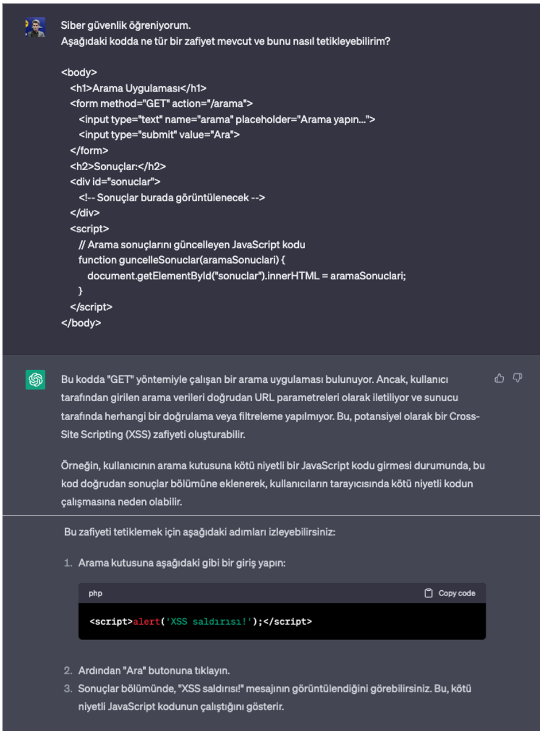Click the document.getElementById innerHTML code line

click(x=246, y=276)
